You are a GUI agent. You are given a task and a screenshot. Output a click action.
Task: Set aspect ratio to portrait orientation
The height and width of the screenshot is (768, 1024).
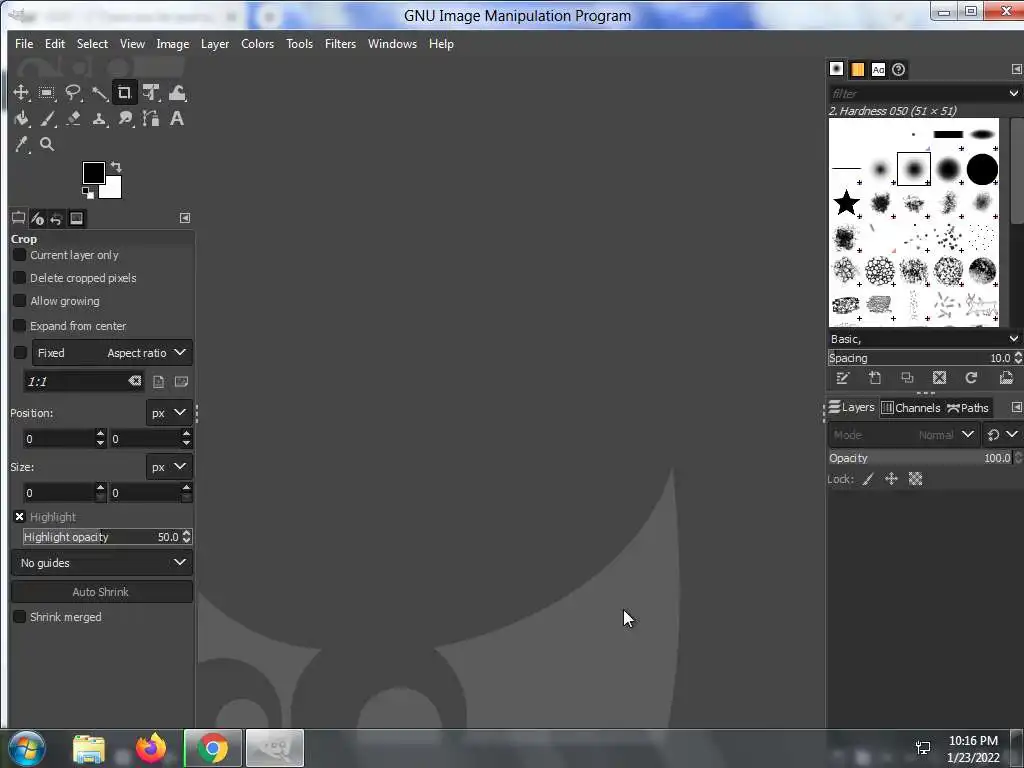(159, 381)
